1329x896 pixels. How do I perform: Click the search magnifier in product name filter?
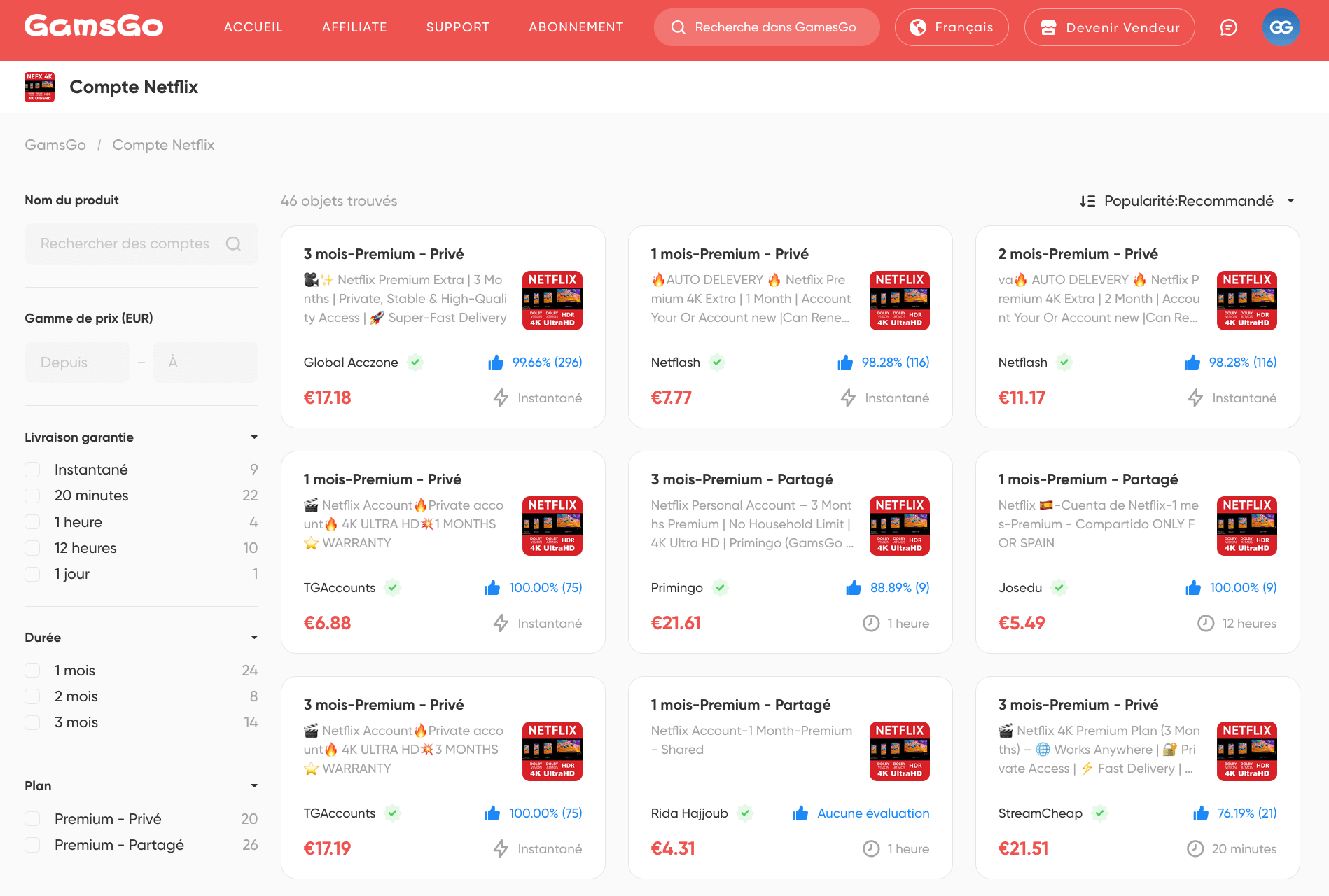[x=233, y=244]
